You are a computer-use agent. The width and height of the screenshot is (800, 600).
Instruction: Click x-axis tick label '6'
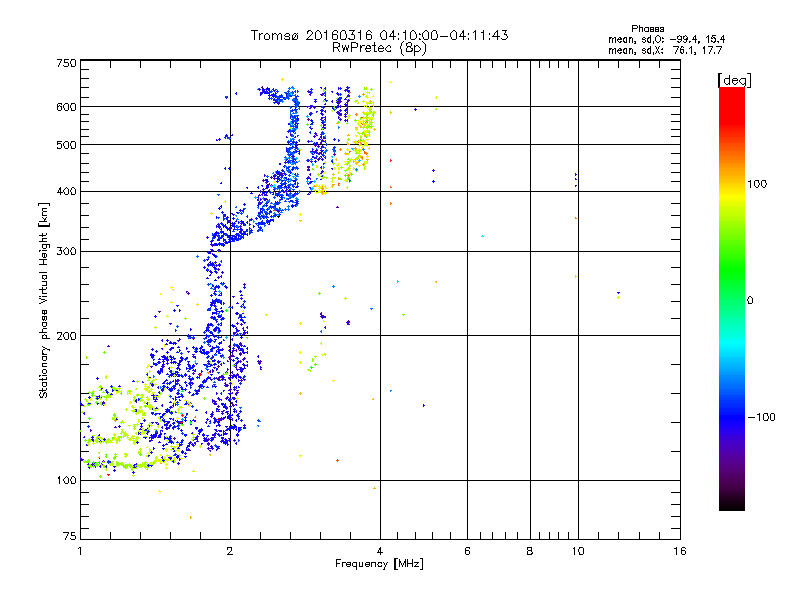click(x=467, y=551)
